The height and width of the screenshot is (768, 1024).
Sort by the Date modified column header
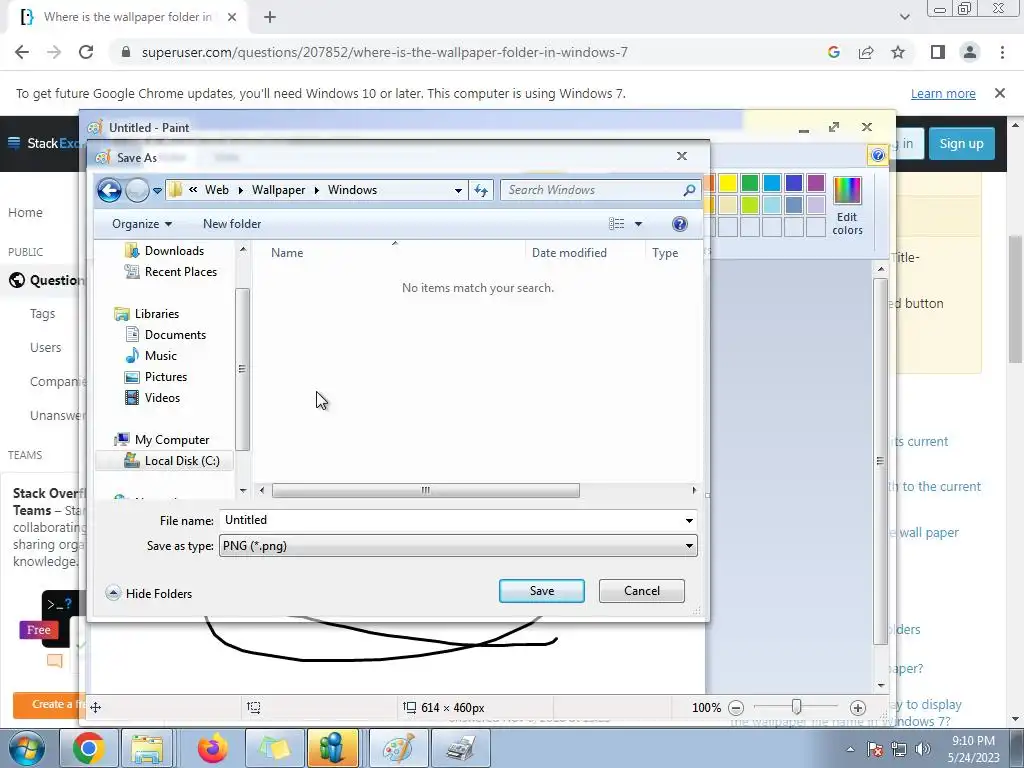point(569,253)
